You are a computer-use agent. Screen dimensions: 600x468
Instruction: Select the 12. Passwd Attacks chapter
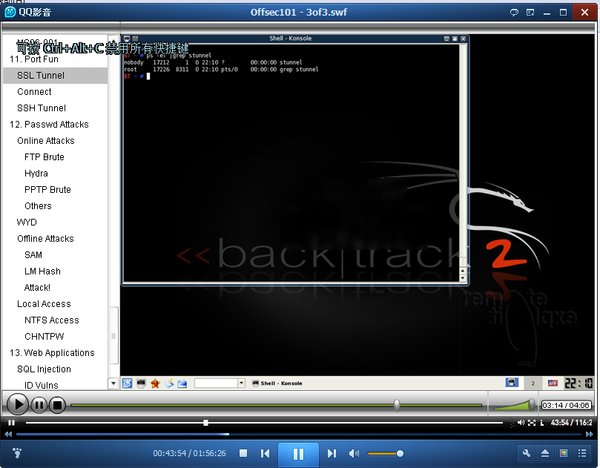click(49, 125)
